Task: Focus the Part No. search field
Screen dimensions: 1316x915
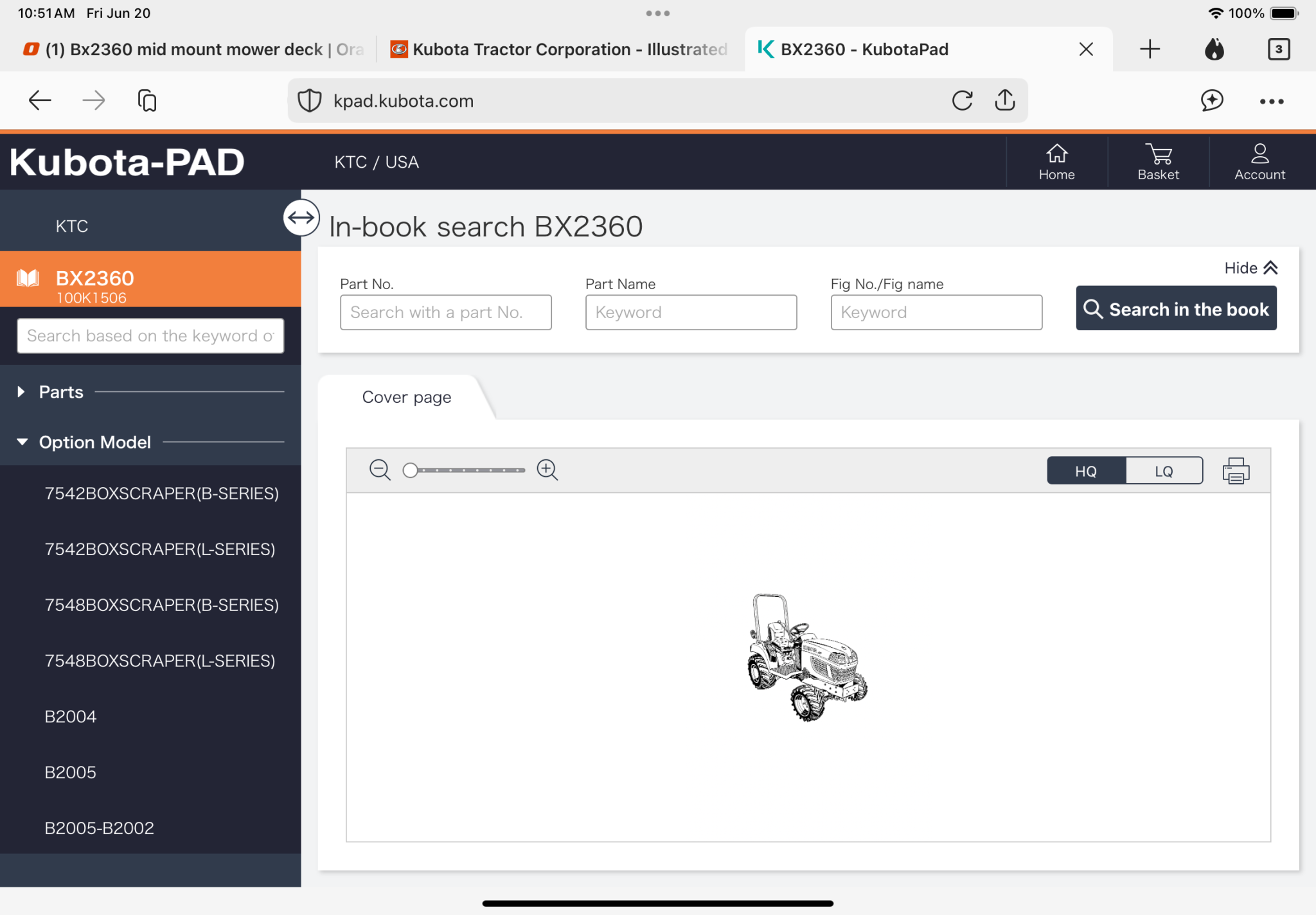Action: tap(445, 312)
